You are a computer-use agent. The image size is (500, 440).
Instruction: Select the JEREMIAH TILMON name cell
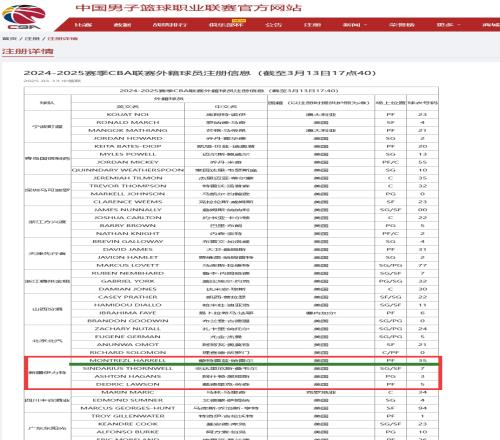click(x=128, y=178)
